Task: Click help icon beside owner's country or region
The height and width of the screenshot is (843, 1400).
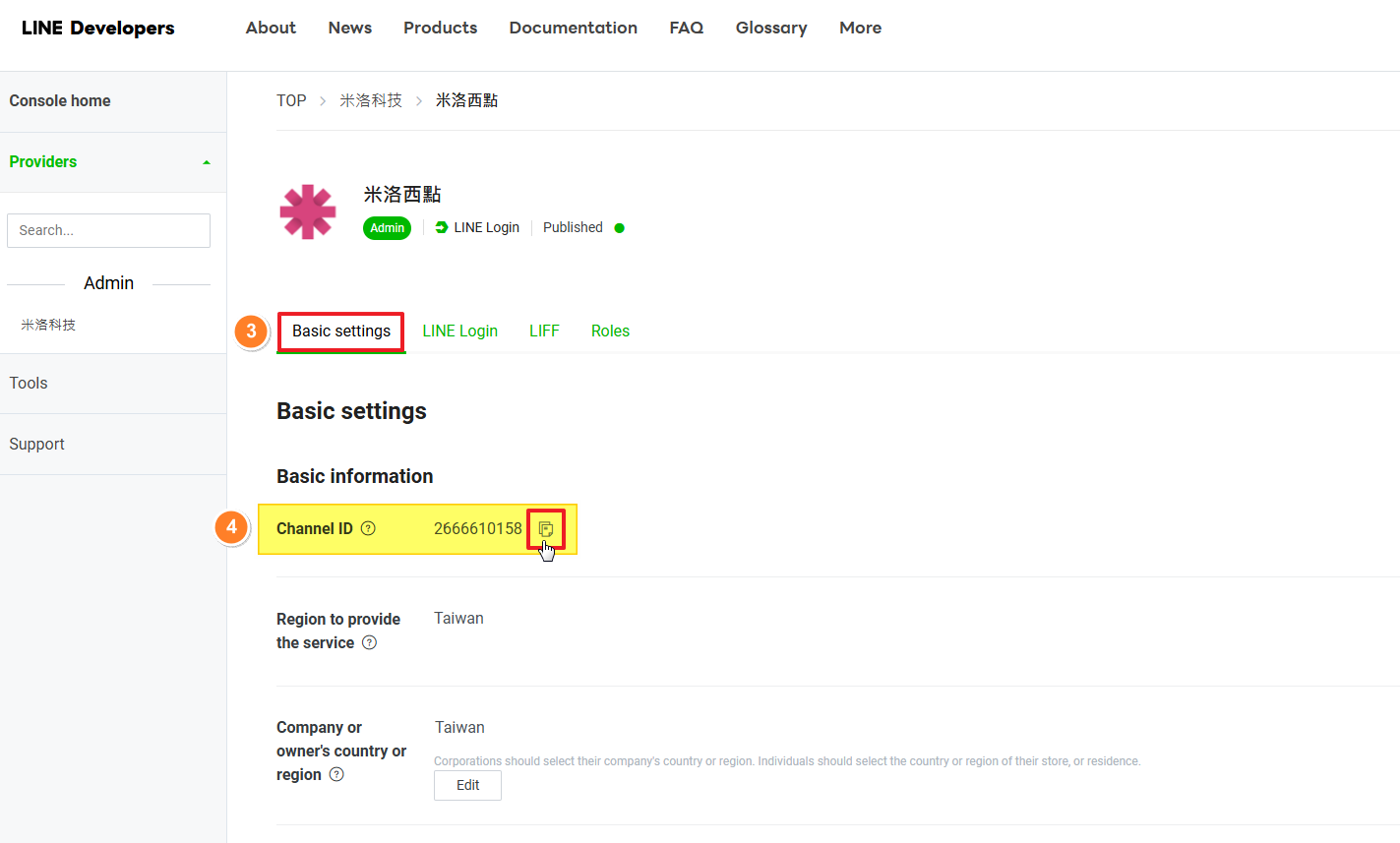Action: (336, 774)
